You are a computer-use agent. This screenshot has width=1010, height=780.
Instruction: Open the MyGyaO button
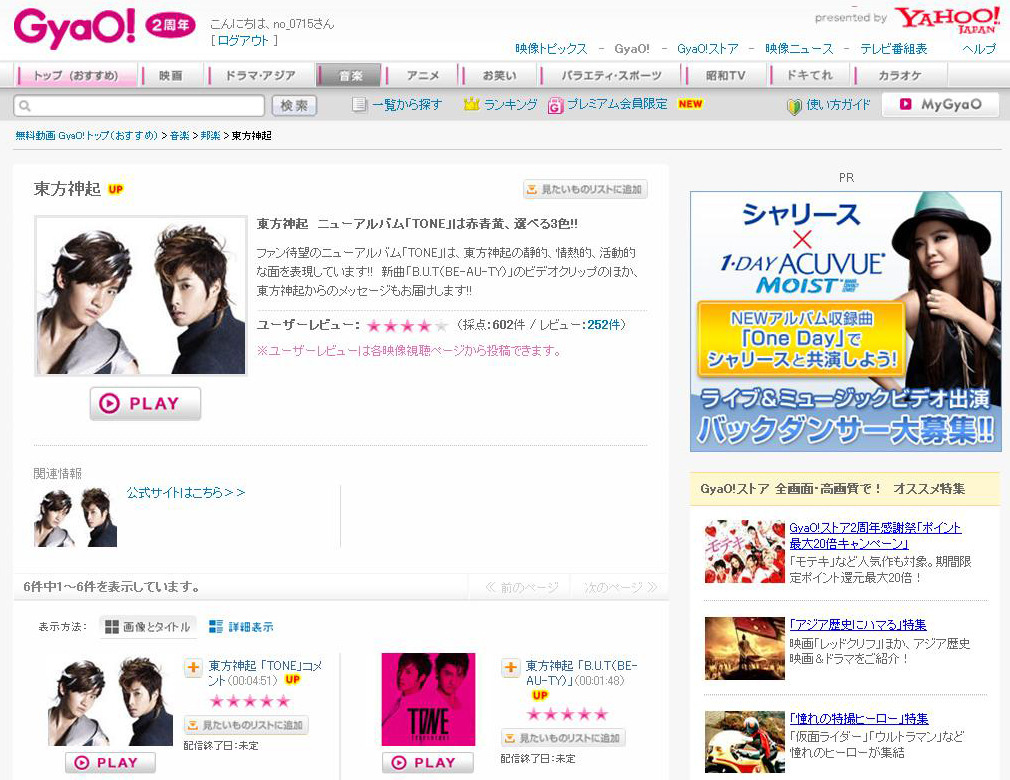point(940,104)
